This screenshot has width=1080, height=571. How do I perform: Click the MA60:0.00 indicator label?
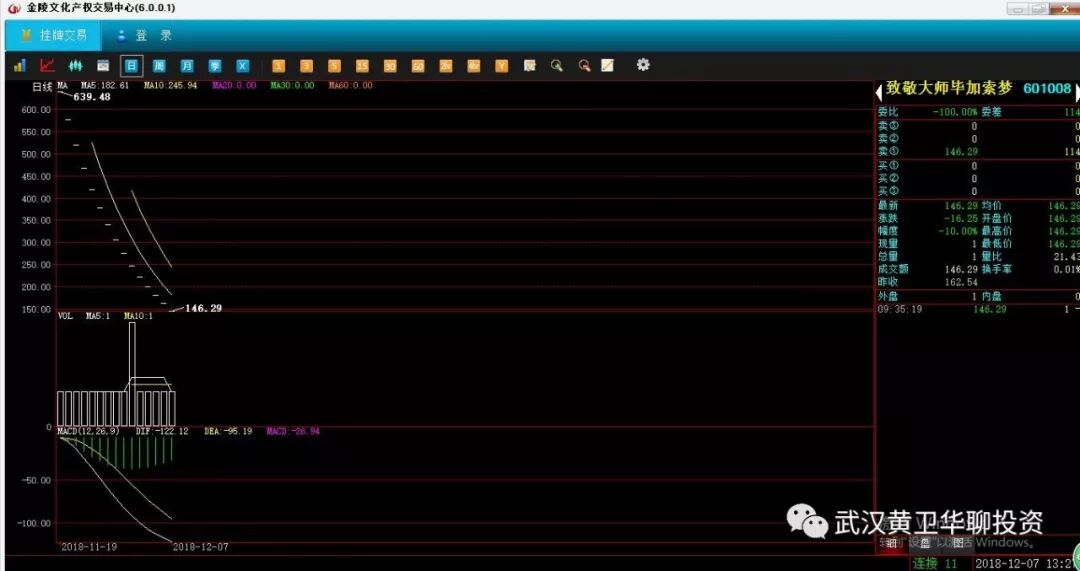(x=351, y=85)
